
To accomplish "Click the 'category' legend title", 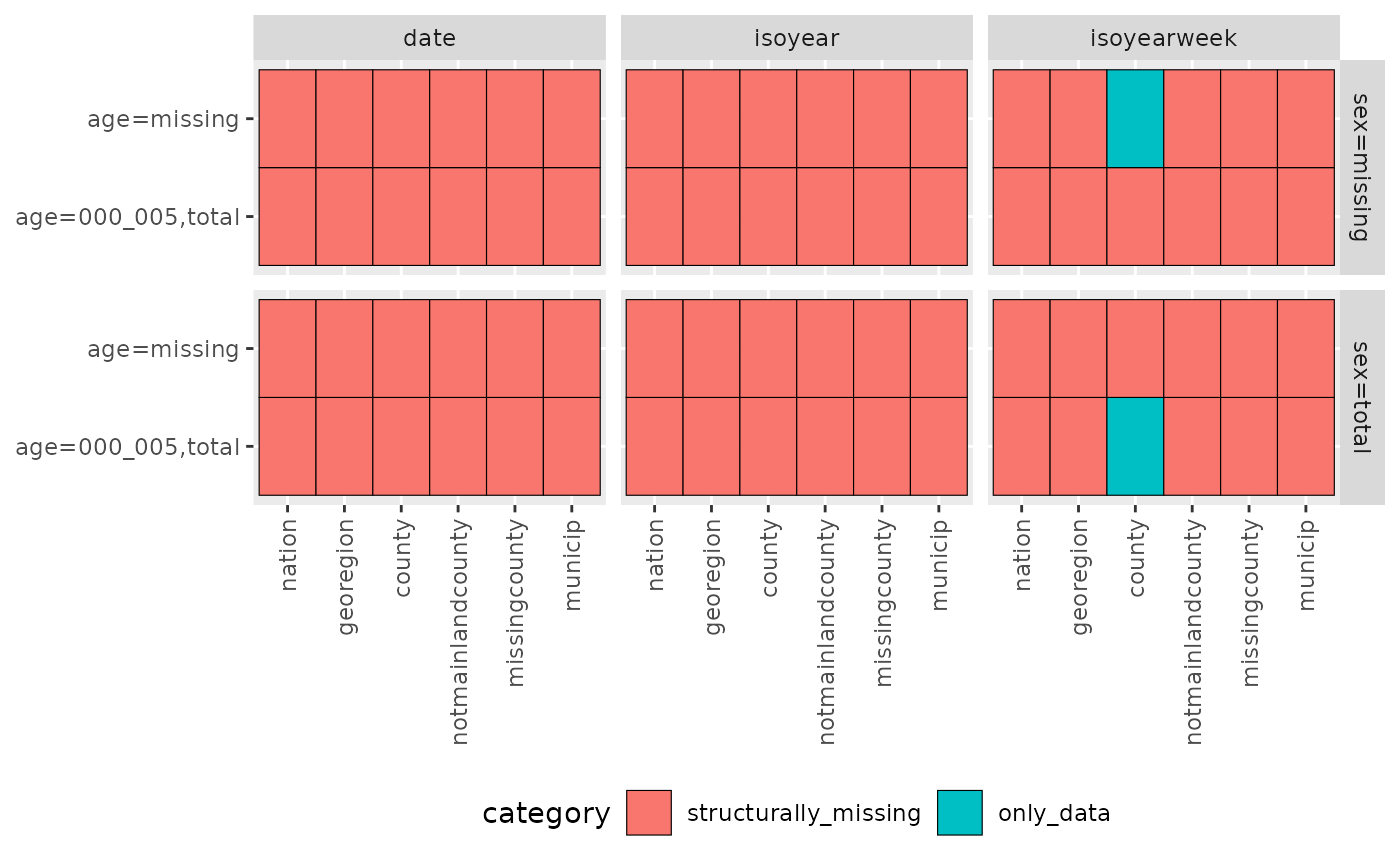I will (x=546, y=814).
